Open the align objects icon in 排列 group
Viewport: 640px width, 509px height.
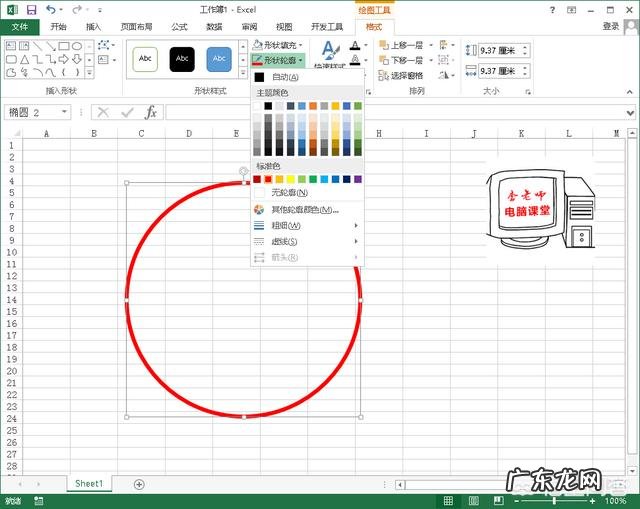[x=443, y=44]
